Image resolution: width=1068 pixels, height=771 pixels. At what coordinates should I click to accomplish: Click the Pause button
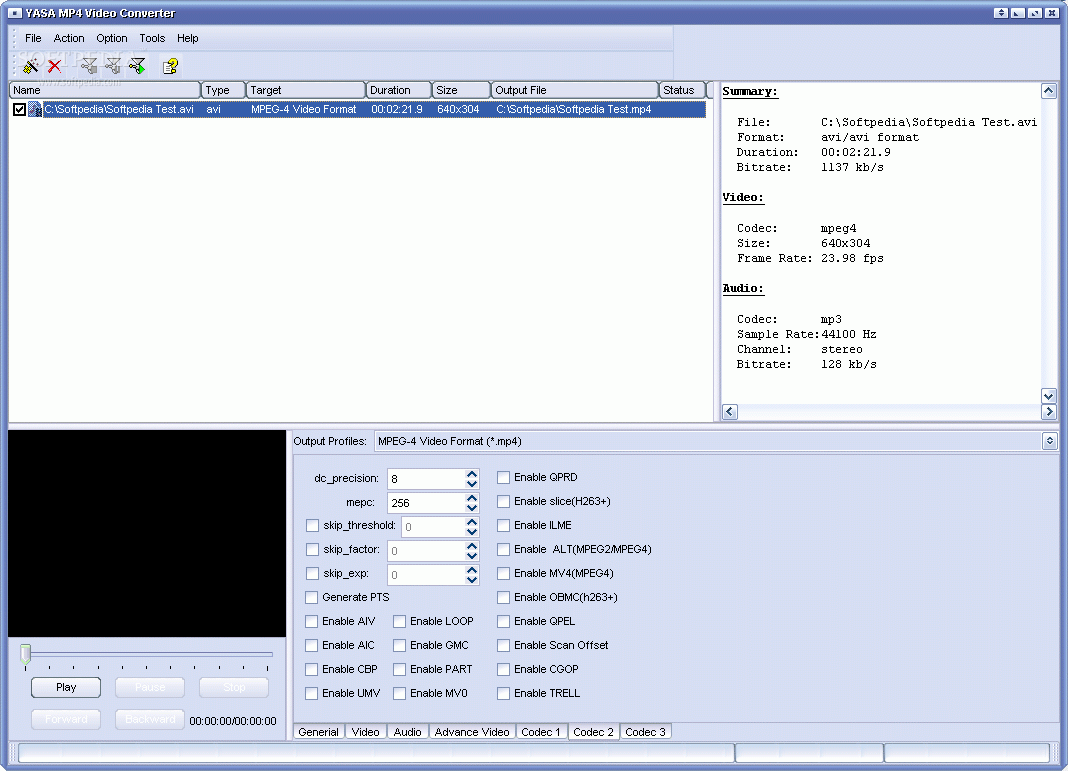coord(150,687)
